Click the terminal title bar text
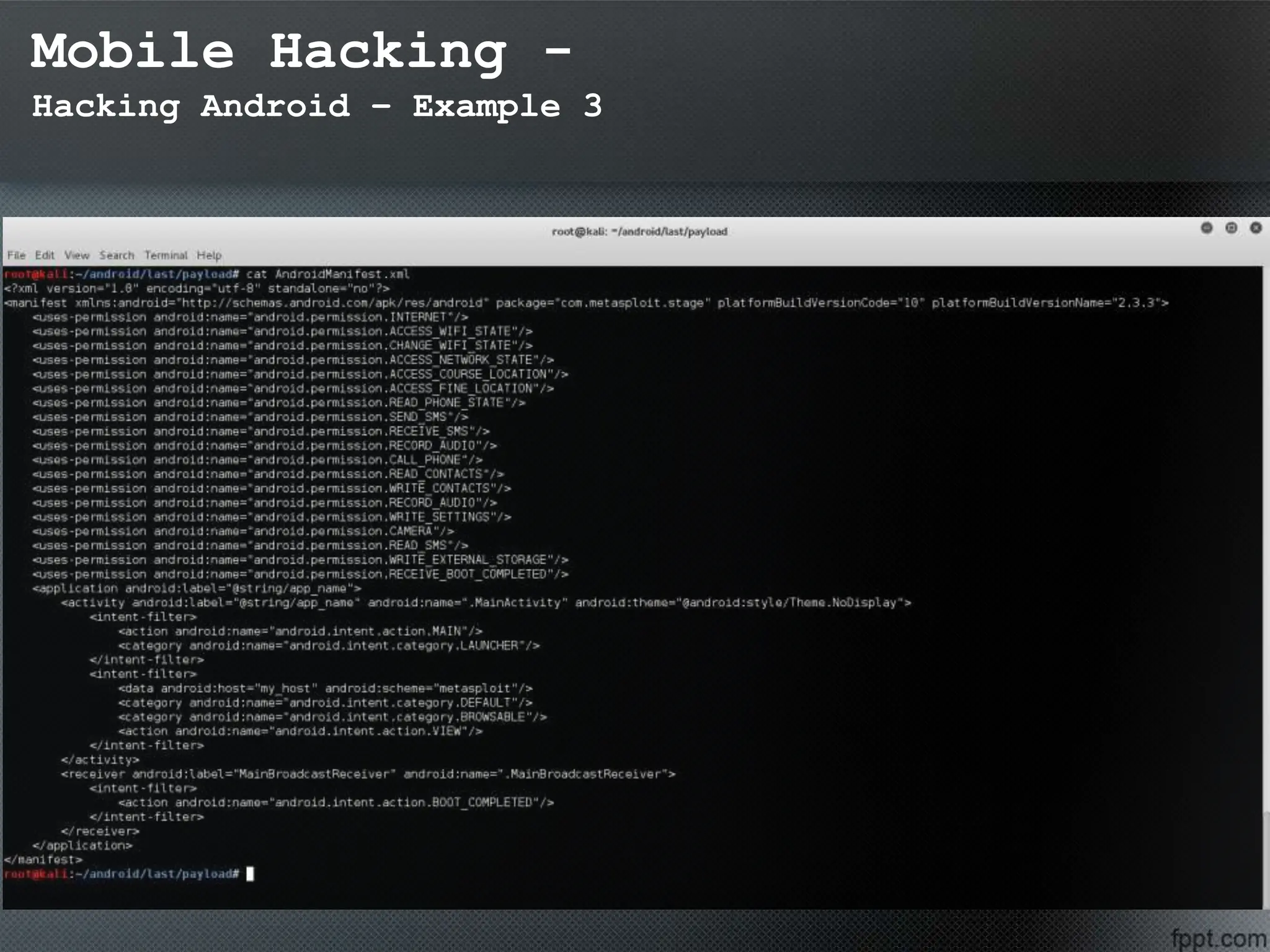The width and height of the screenshot is (1270, 952). (639, 232)
